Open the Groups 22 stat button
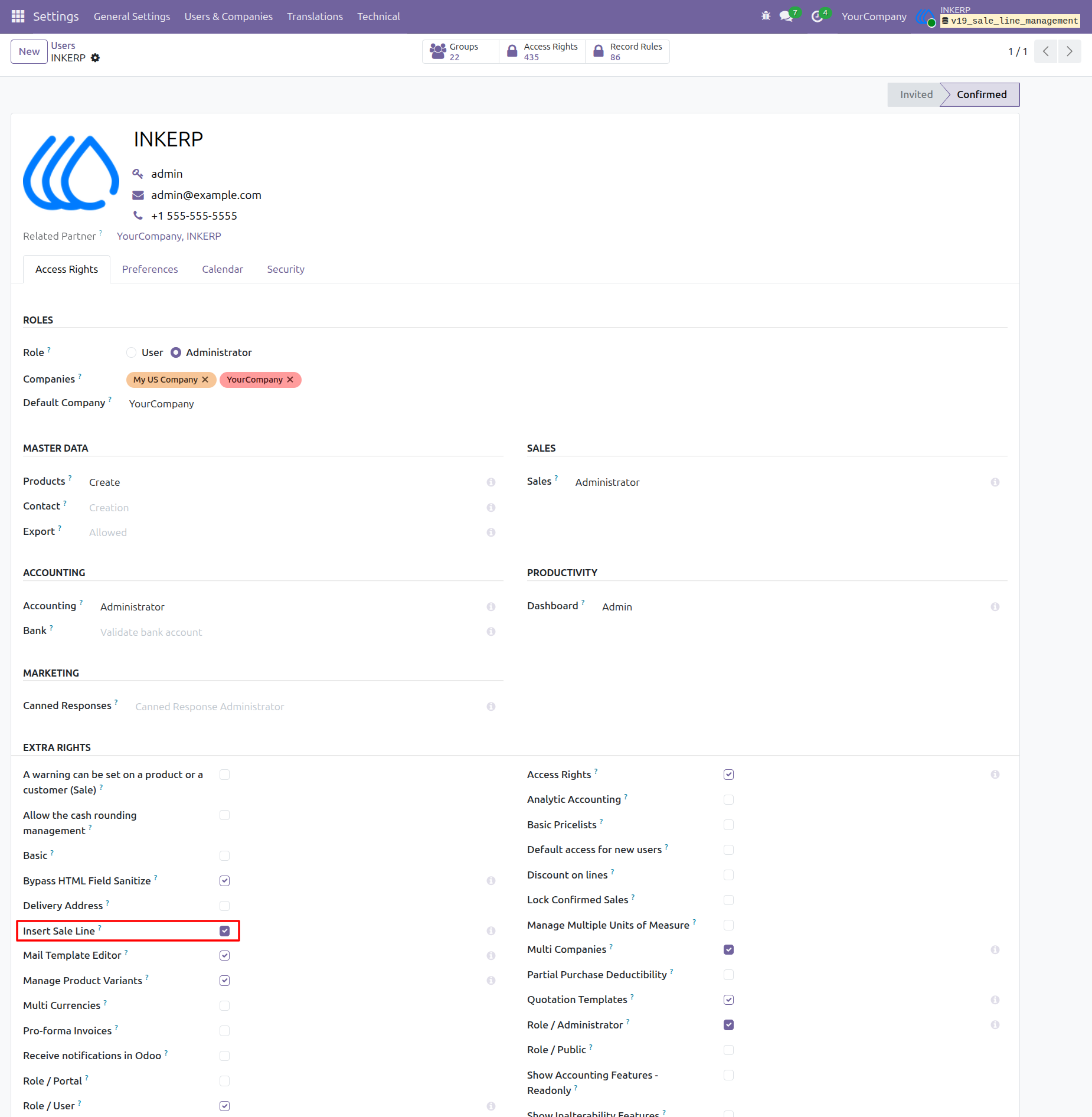 (x=460, y=51)
